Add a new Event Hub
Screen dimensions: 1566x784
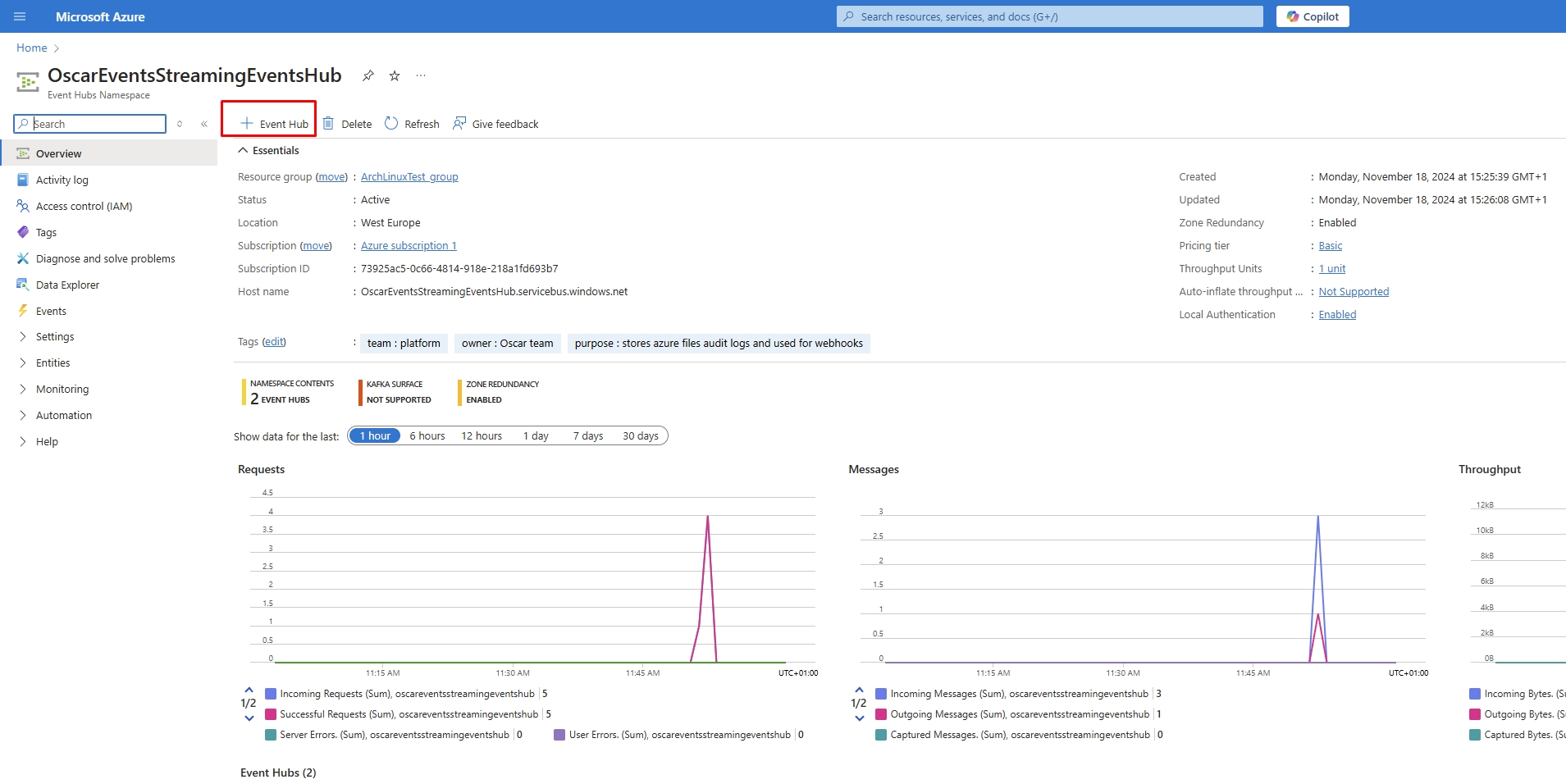(x=274, y=124)
